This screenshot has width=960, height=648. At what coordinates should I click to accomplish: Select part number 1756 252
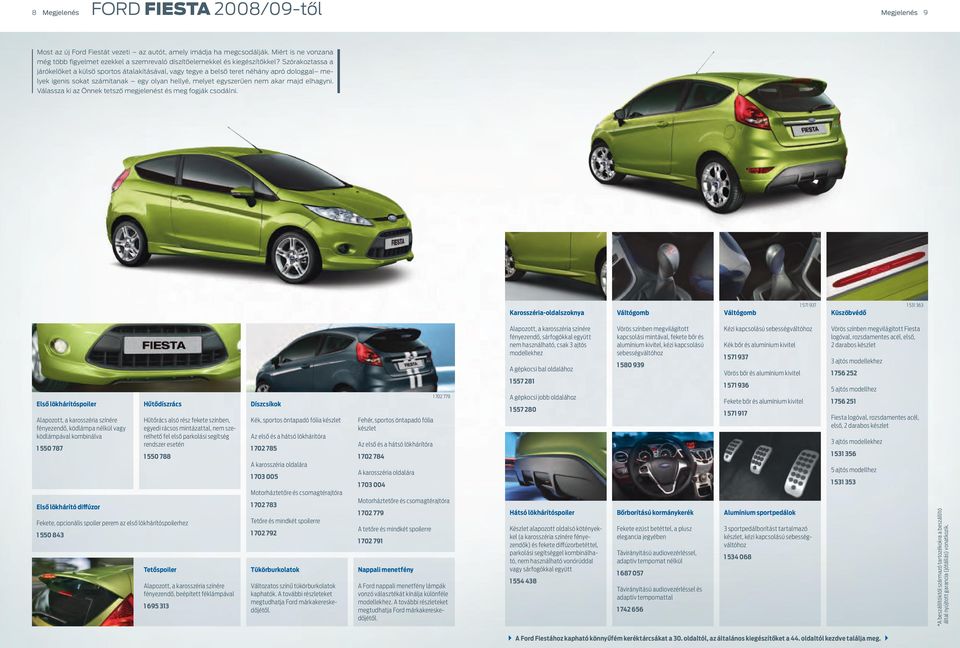coord(844,372)
